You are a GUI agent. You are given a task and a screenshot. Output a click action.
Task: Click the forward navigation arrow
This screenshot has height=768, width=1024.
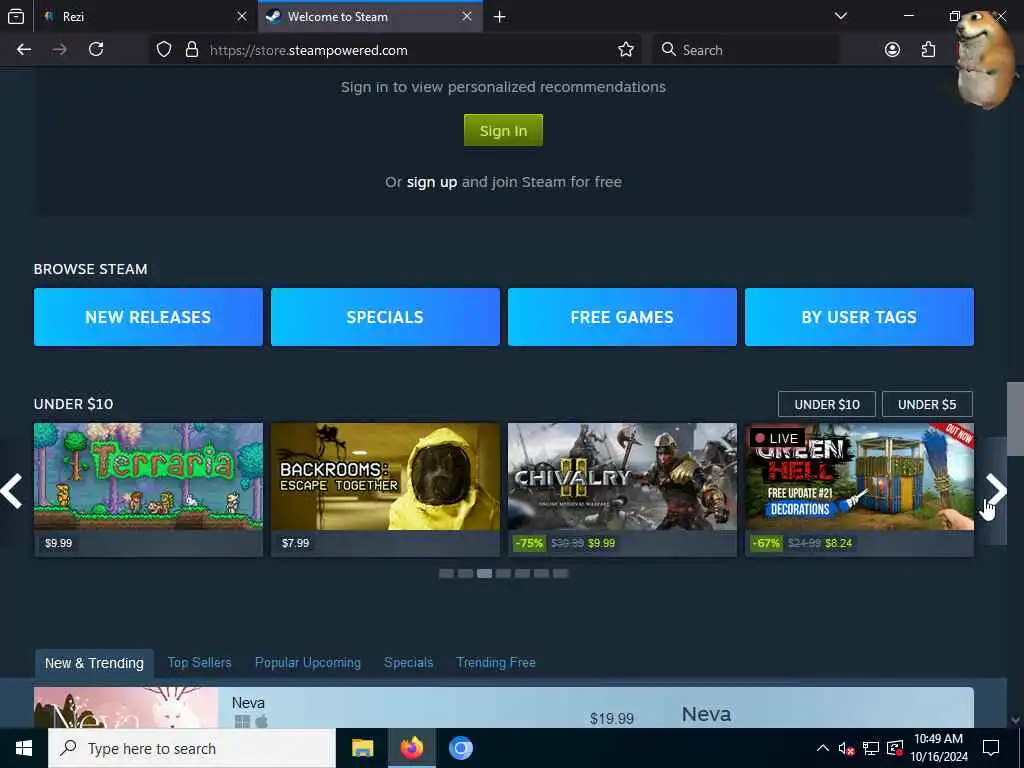click(59, 50)
